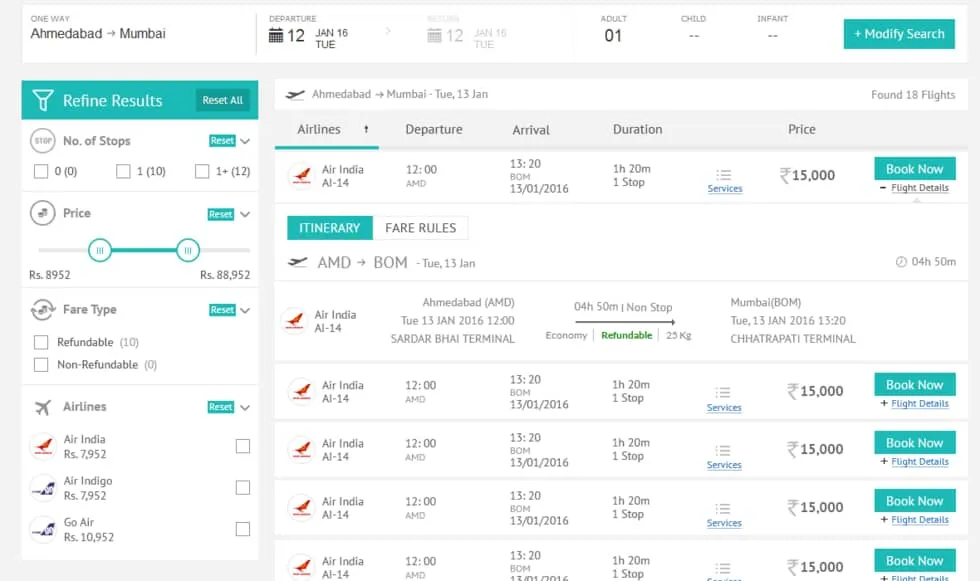Click the rupee symbol in the expanded flight's price
Screen dimensions: 980x581
[x=785, y=176]
